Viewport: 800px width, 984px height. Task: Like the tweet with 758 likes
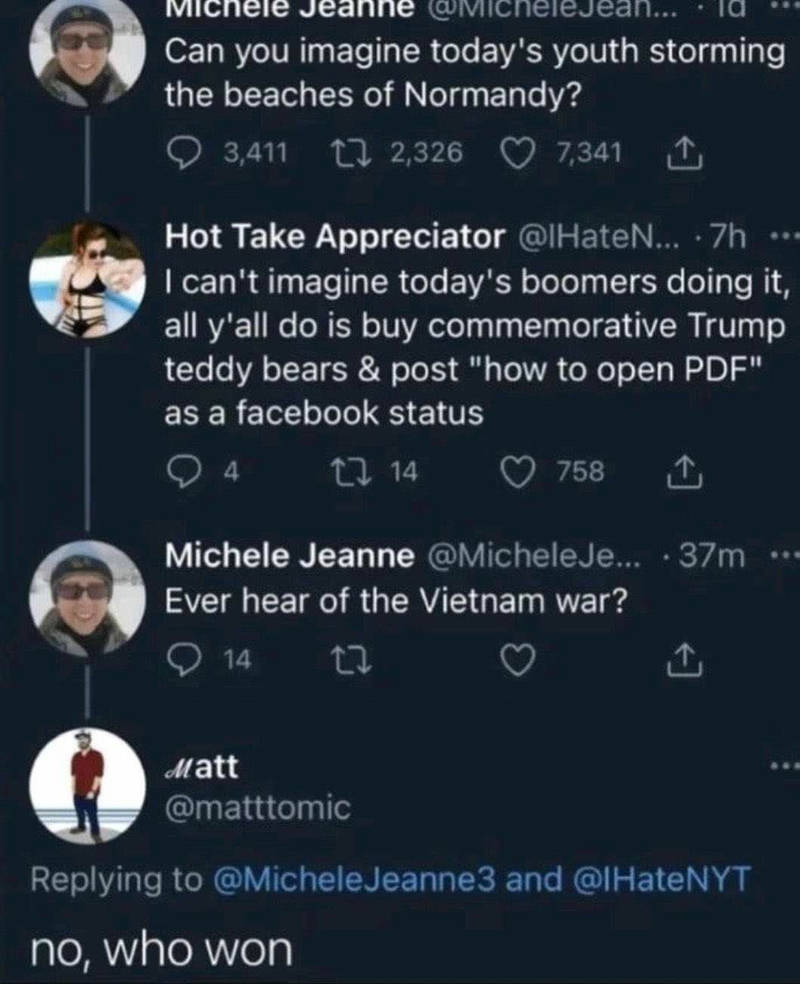[518, 473]
